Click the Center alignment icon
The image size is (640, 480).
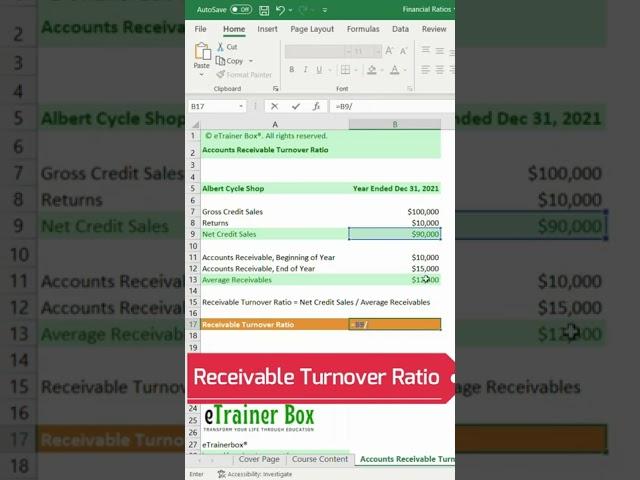point(440,70)
